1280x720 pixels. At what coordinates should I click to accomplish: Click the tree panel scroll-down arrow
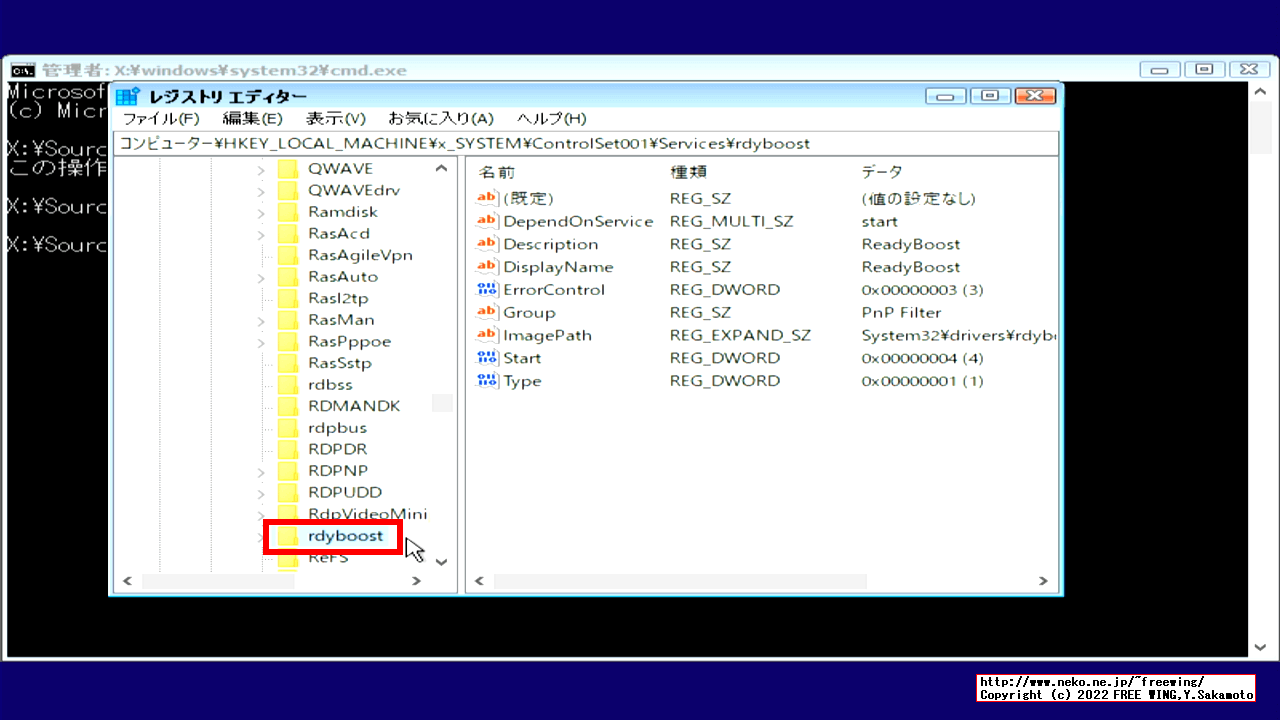pyautogui.click(x=441, y=562)
